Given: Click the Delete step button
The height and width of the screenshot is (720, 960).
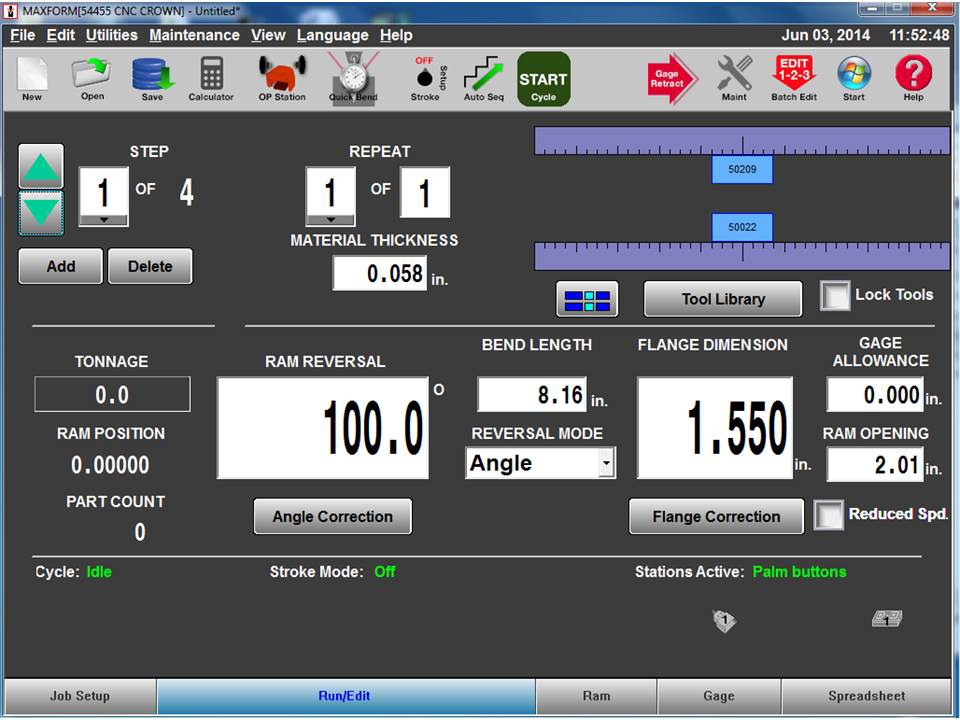Looking at the screenshot, I should [150, 266].
